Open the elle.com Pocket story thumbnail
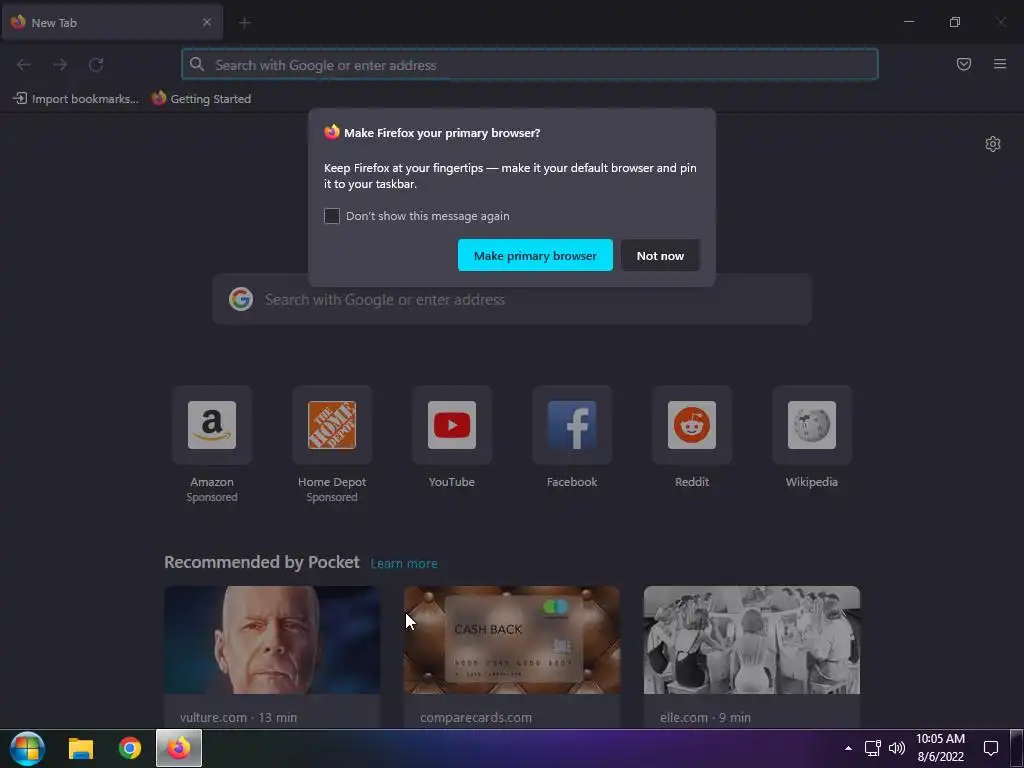The image size is (1024, 768). tap(752, 640)
